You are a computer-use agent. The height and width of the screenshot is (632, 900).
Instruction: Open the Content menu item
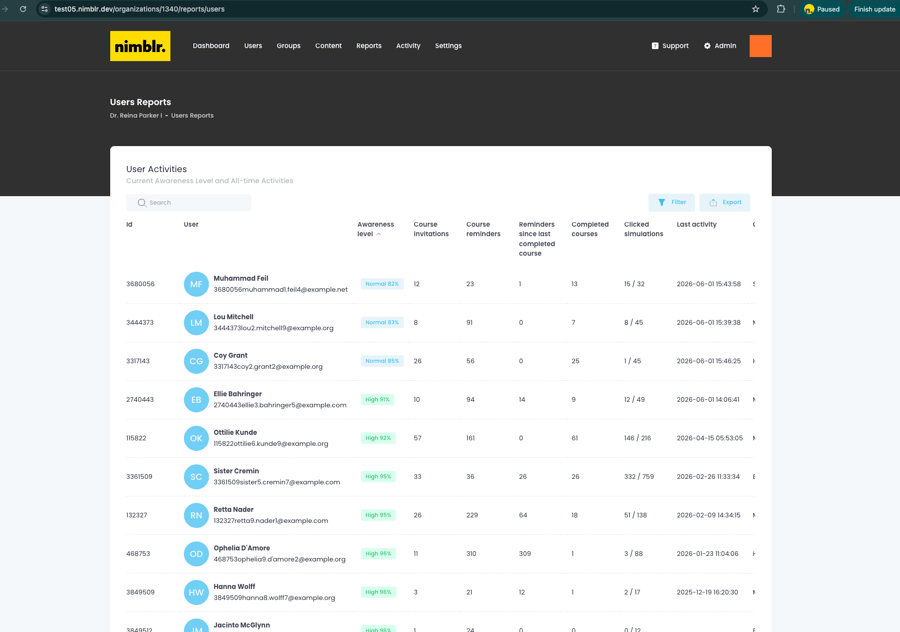coord(328,46)
